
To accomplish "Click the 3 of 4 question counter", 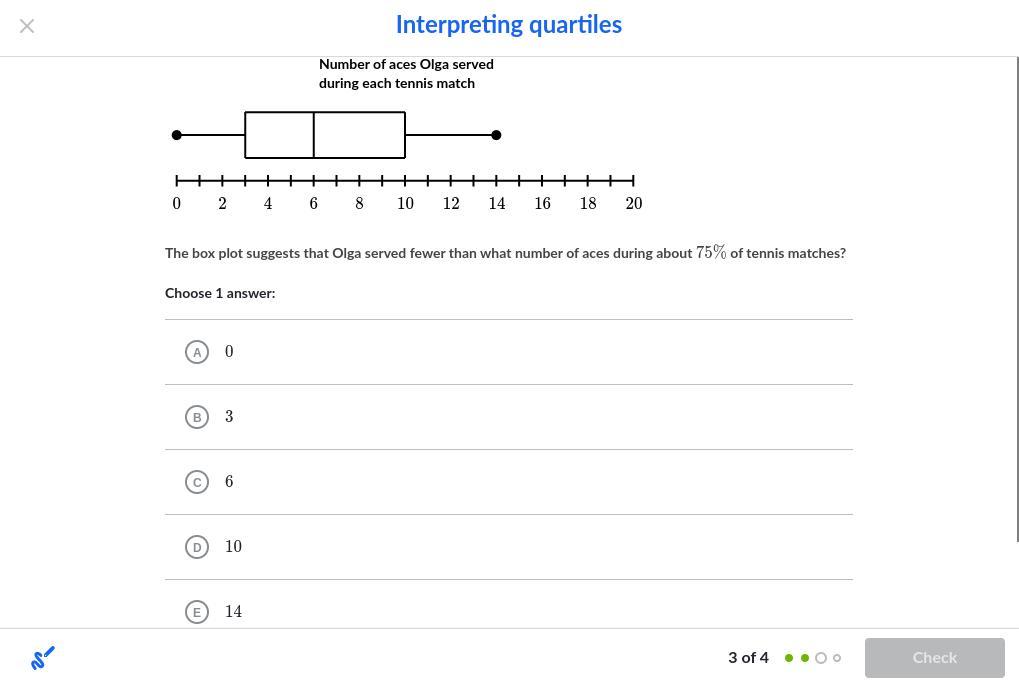I will [748, 658].
